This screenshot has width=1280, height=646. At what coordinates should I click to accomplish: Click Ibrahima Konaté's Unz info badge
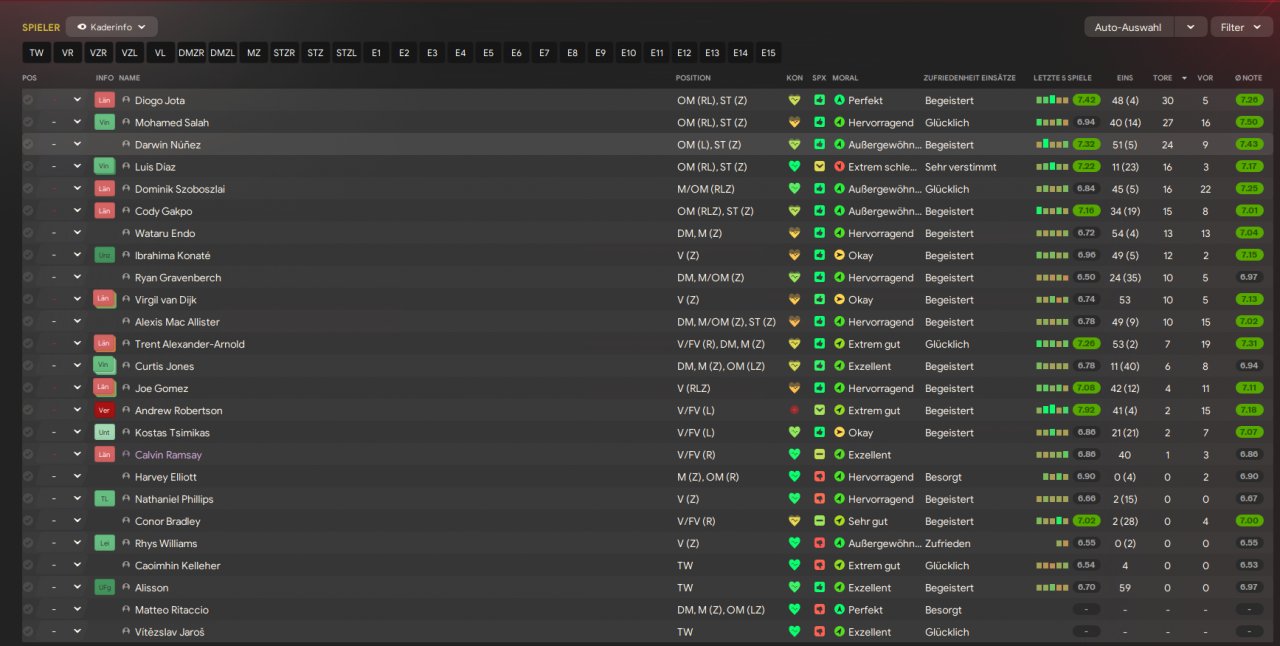tap(105, 255)
